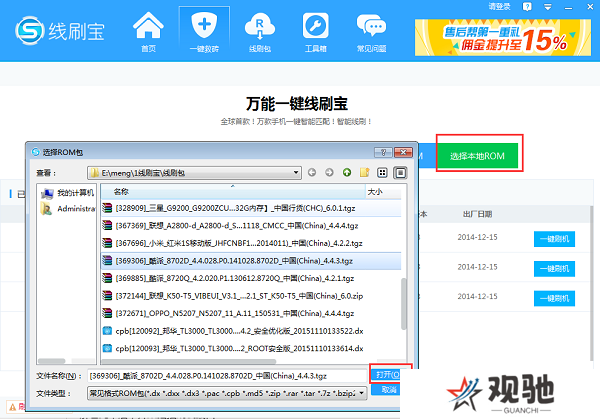The width and height of the screenshot is (600, 419).
Task: Click 一键刷机 button in second 2014-12-15 row
Action: [554, 269]
